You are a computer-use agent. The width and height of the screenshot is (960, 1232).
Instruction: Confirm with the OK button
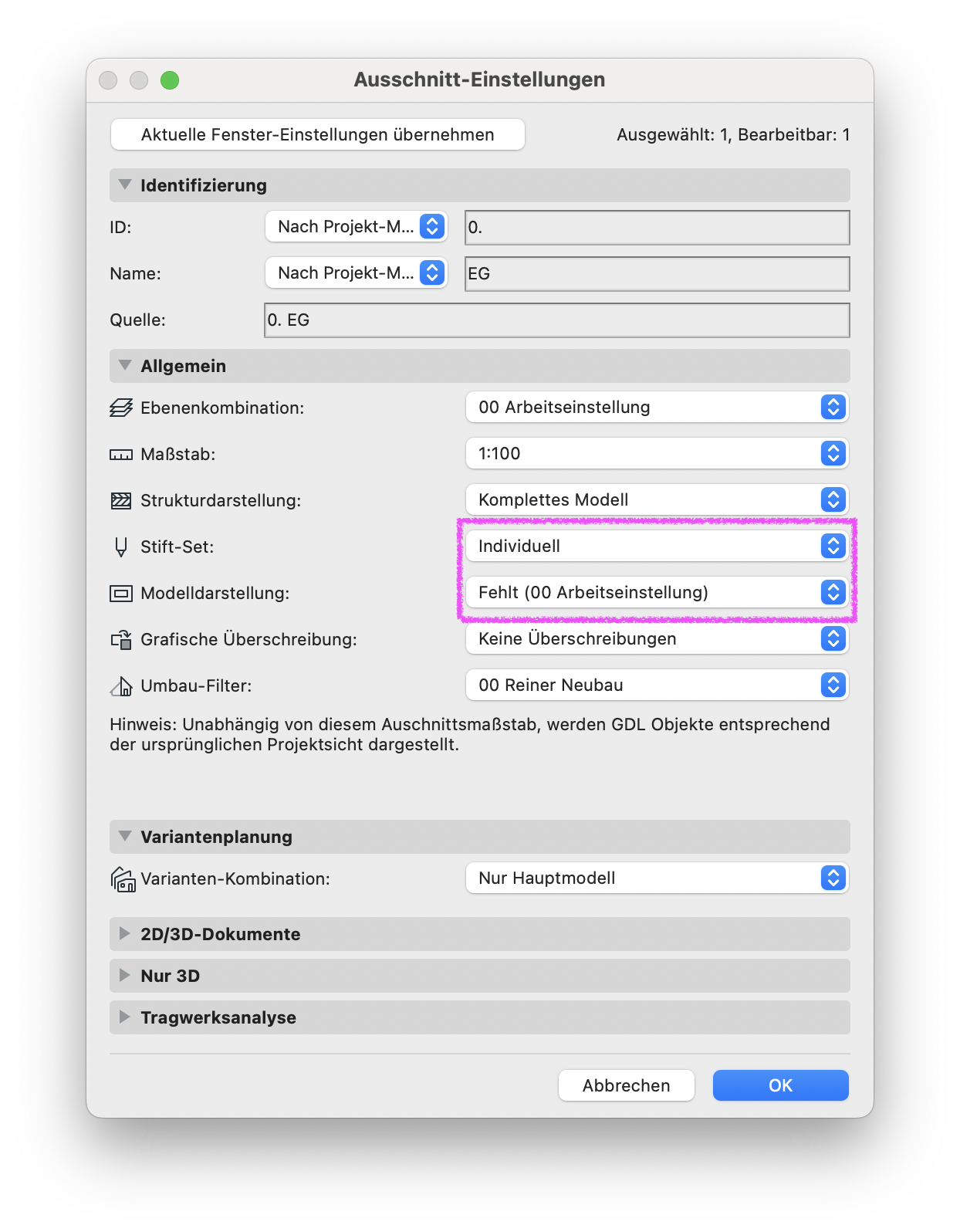781,1085
